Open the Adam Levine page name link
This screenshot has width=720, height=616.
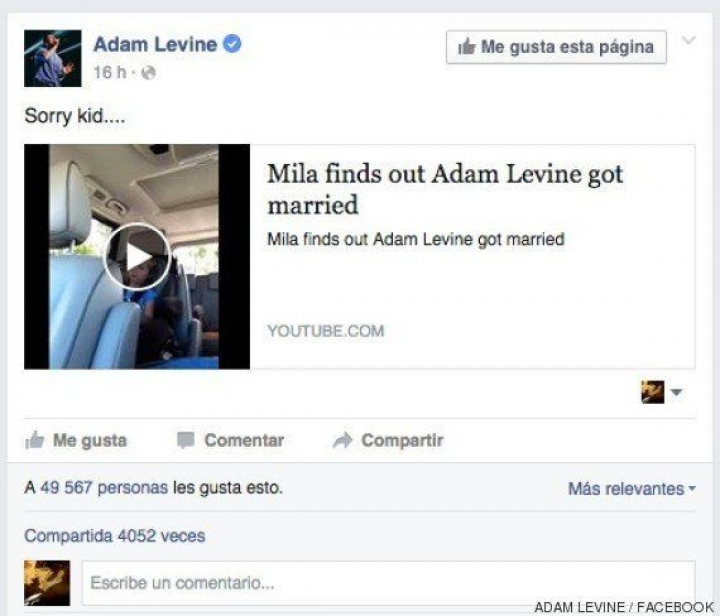click(155, 45)
